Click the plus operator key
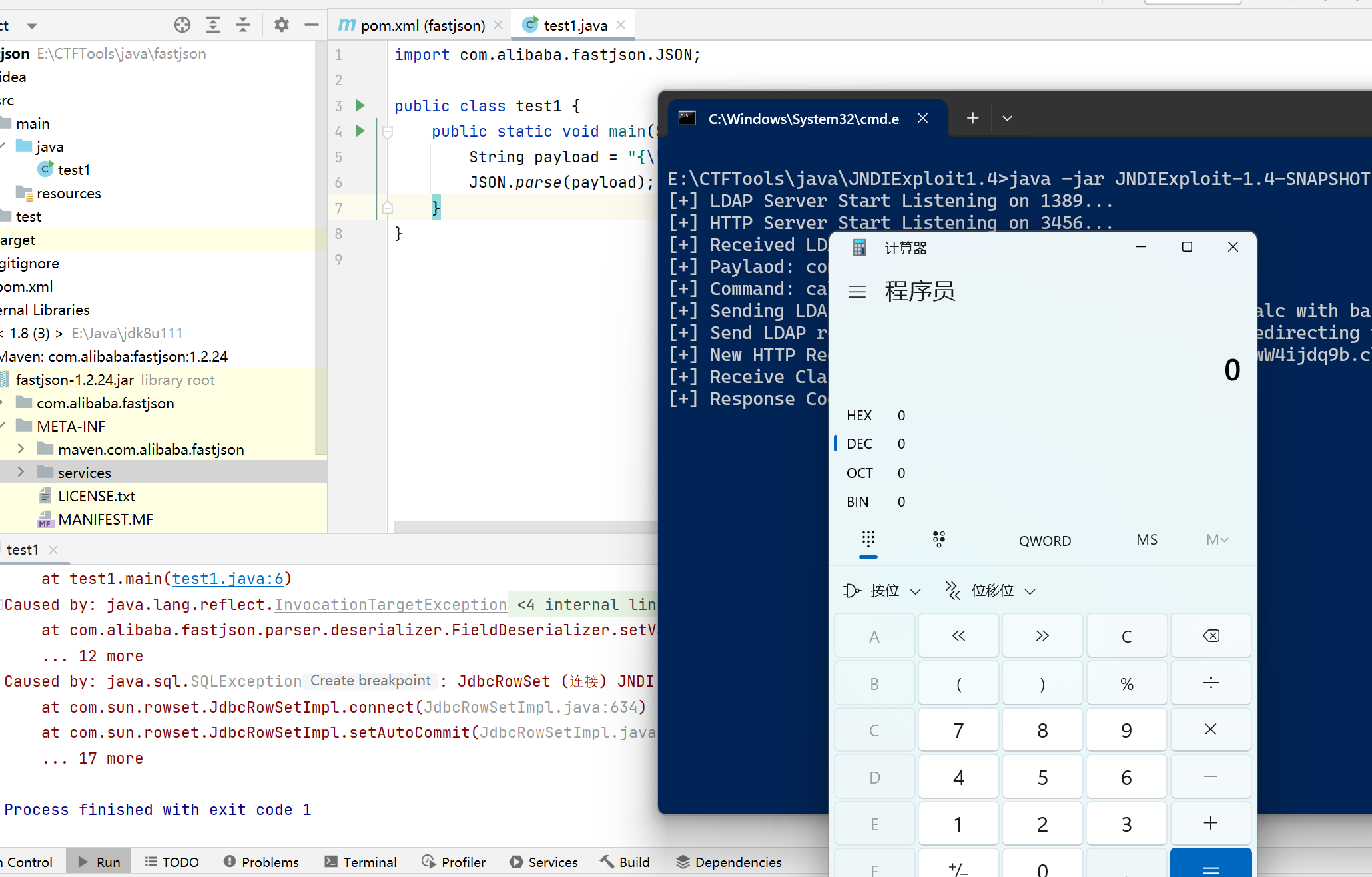The height and width of the screenshot is (877, 1372). tap(1211, 824)
